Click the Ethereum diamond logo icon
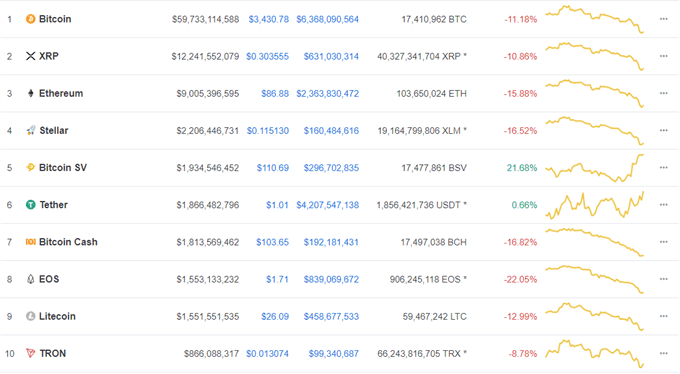This screenshot has width=680, height=374. click(x=30, y=93)
